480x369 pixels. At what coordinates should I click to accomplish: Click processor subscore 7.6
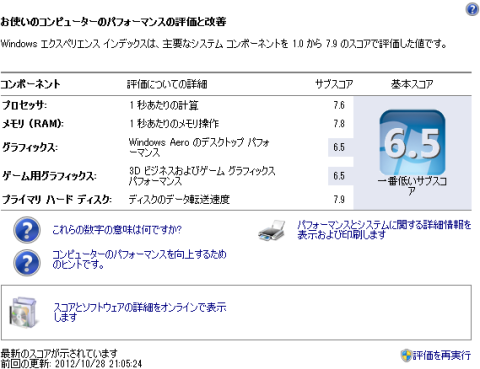pyautogui.click(x=339, y=105)
